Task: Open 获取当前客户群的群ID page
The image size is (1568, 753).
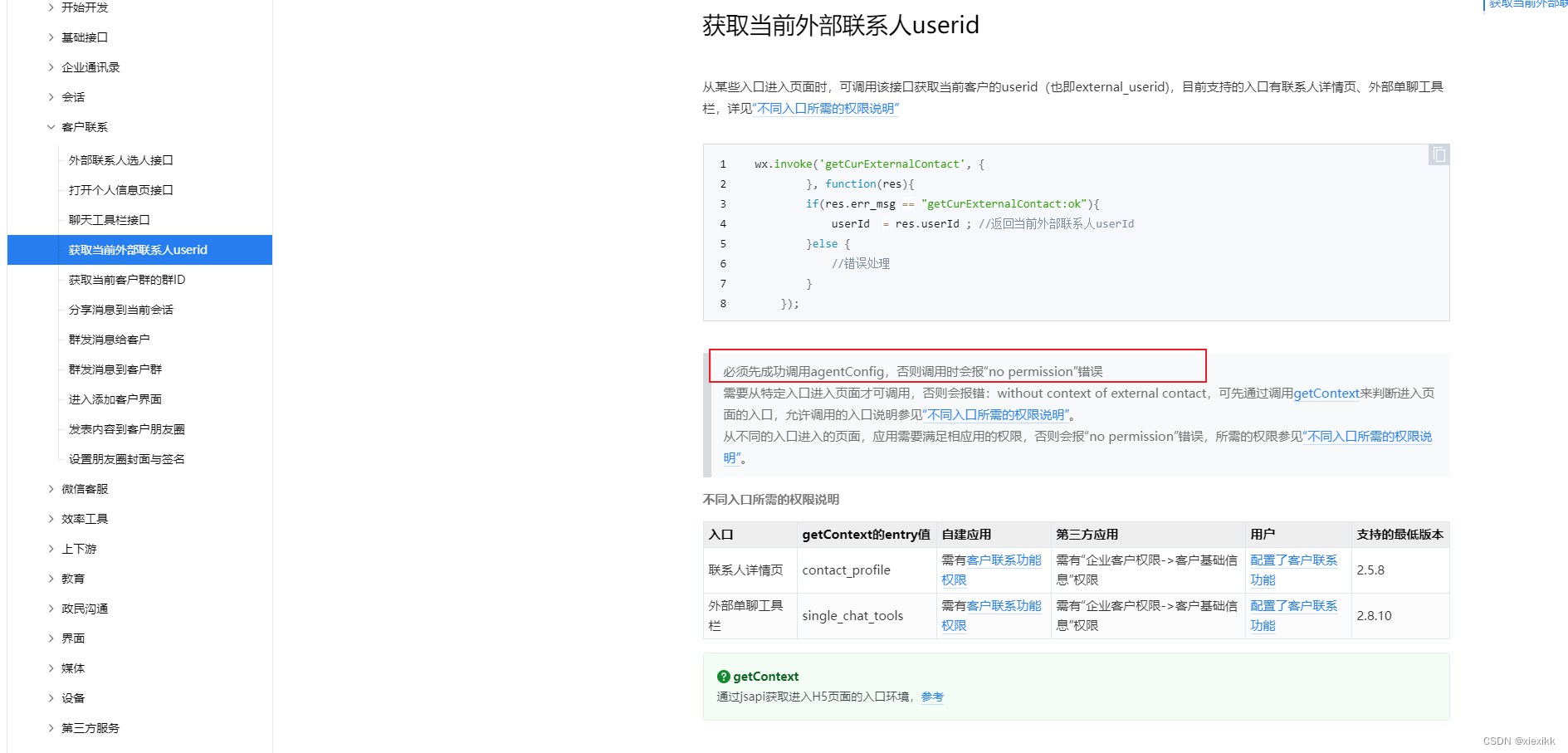Action: pos(127,280)
